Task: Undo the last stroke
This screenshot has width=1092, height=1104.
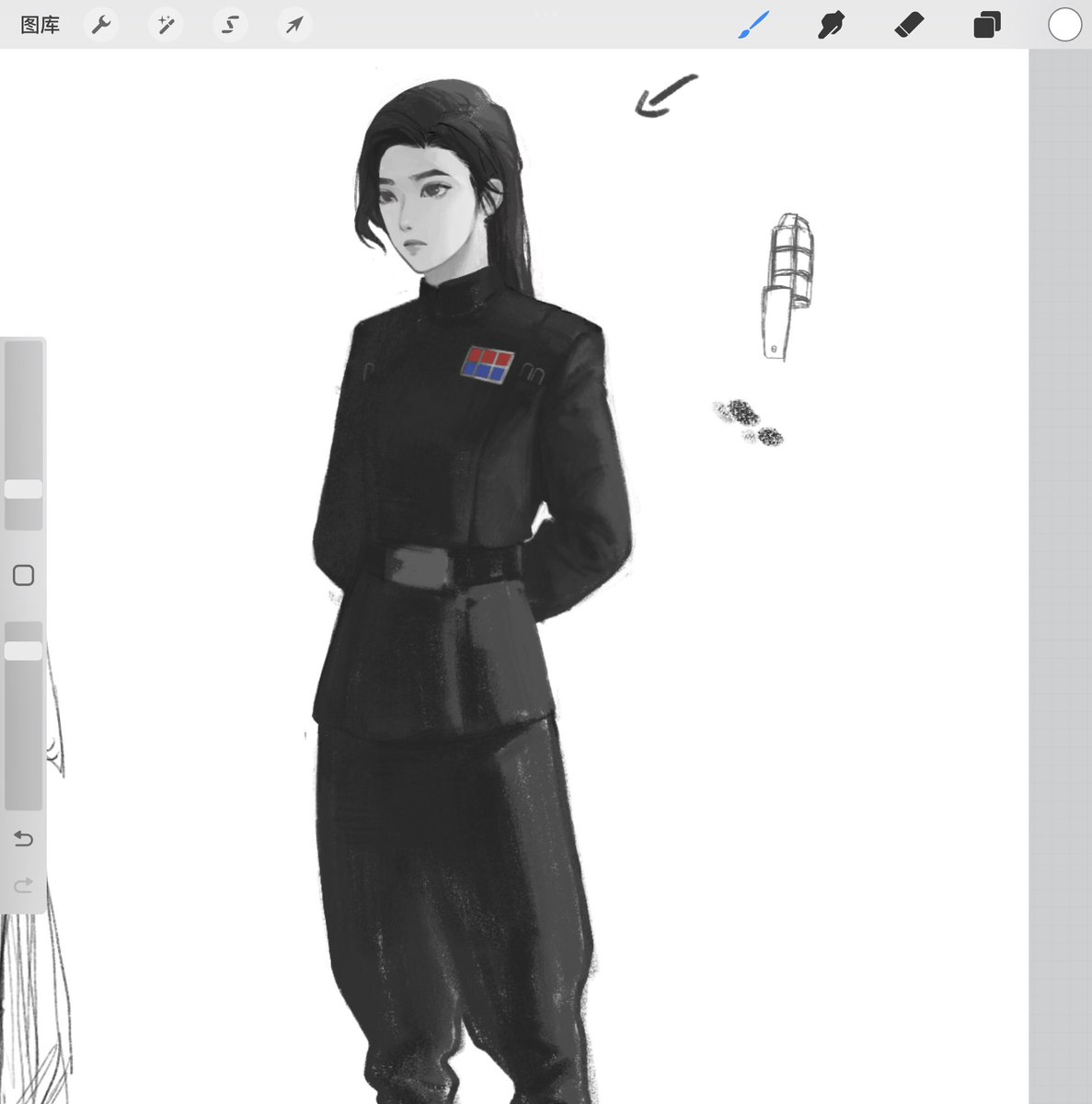Action: point(24,839)
